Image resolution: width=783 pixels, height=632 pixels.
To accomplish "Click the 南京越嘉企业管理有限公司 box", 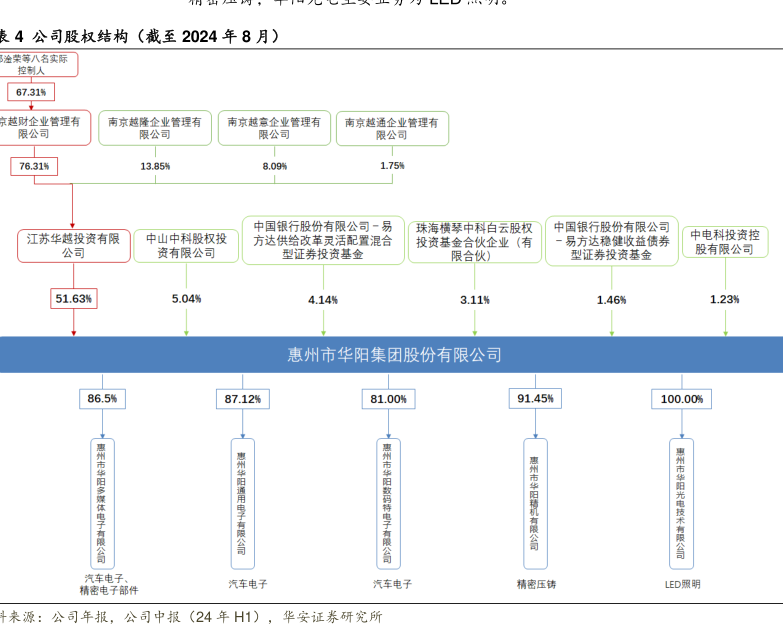I will [x=274, y=128].
